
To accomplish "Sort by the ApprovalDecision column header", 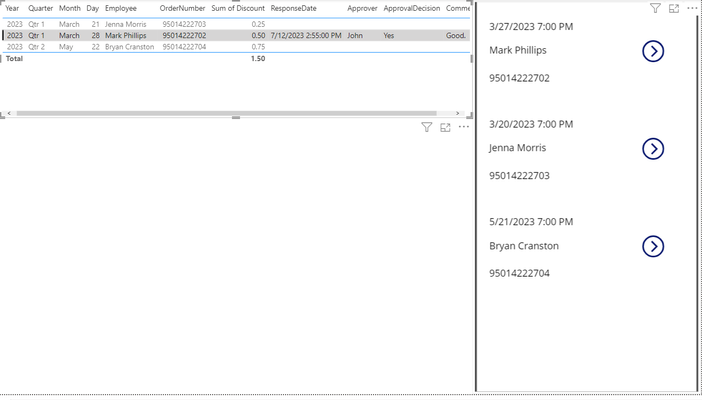I will [x=412, y=8].
